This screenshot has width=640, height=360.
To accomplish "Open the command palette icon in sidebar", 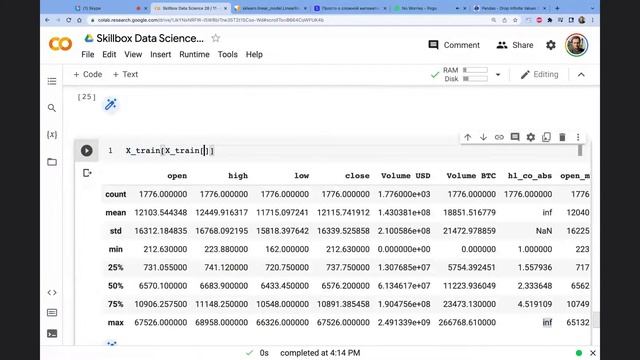I will [52, 313].
